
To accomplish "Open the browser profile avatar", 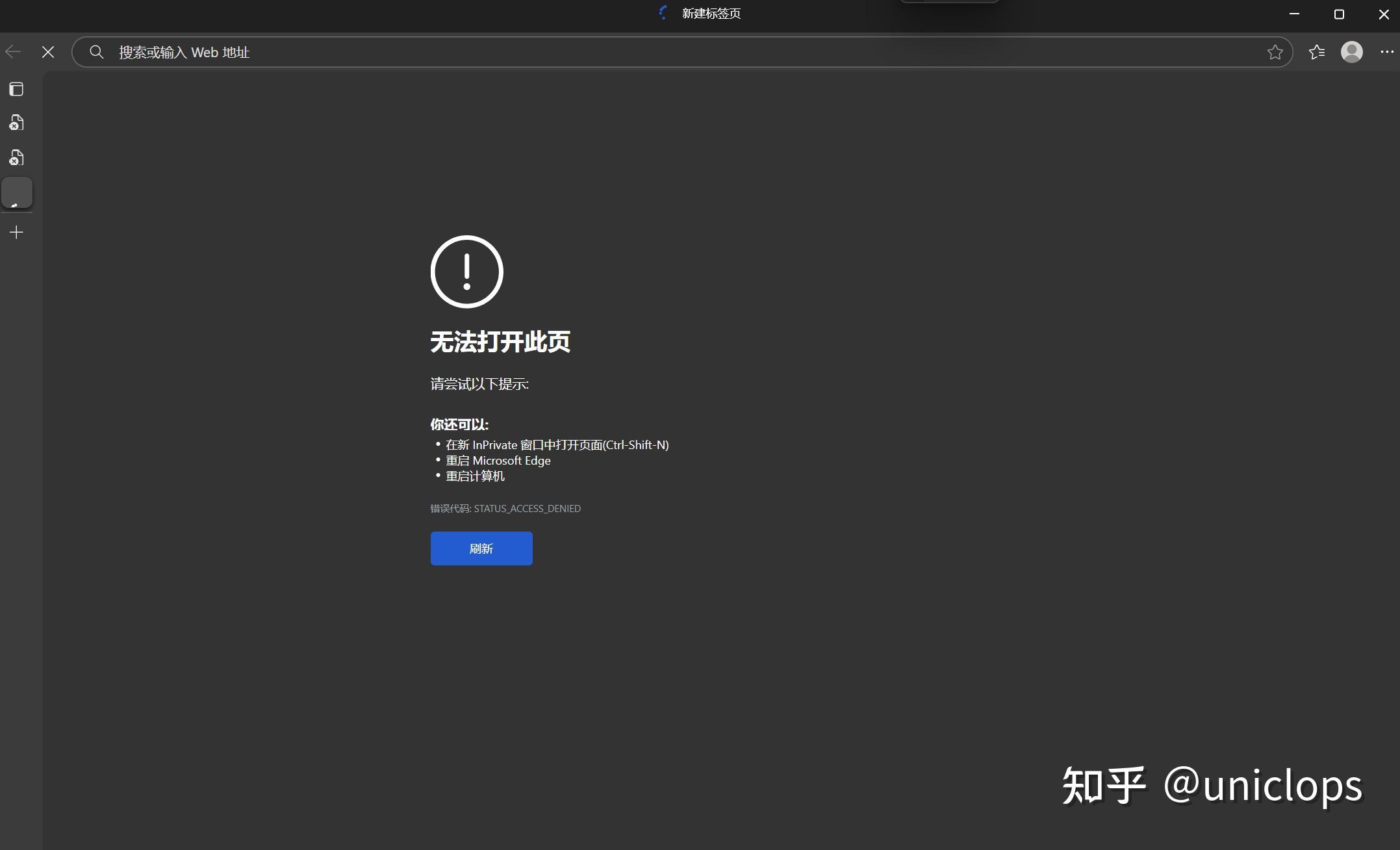I will (1351, 52).
